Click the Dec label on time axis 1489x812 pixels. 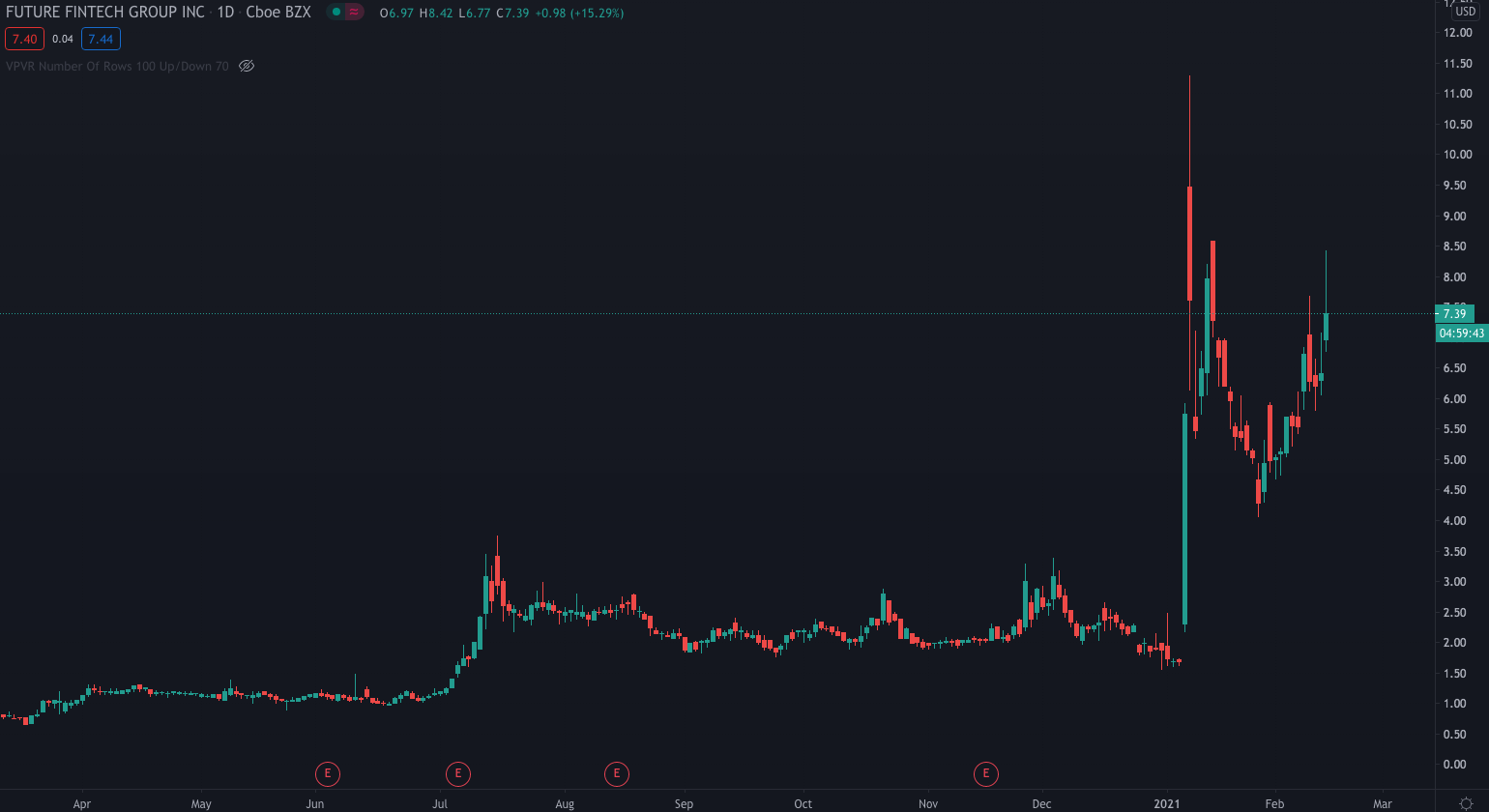pyautogui.click(x=1041, y=804)
